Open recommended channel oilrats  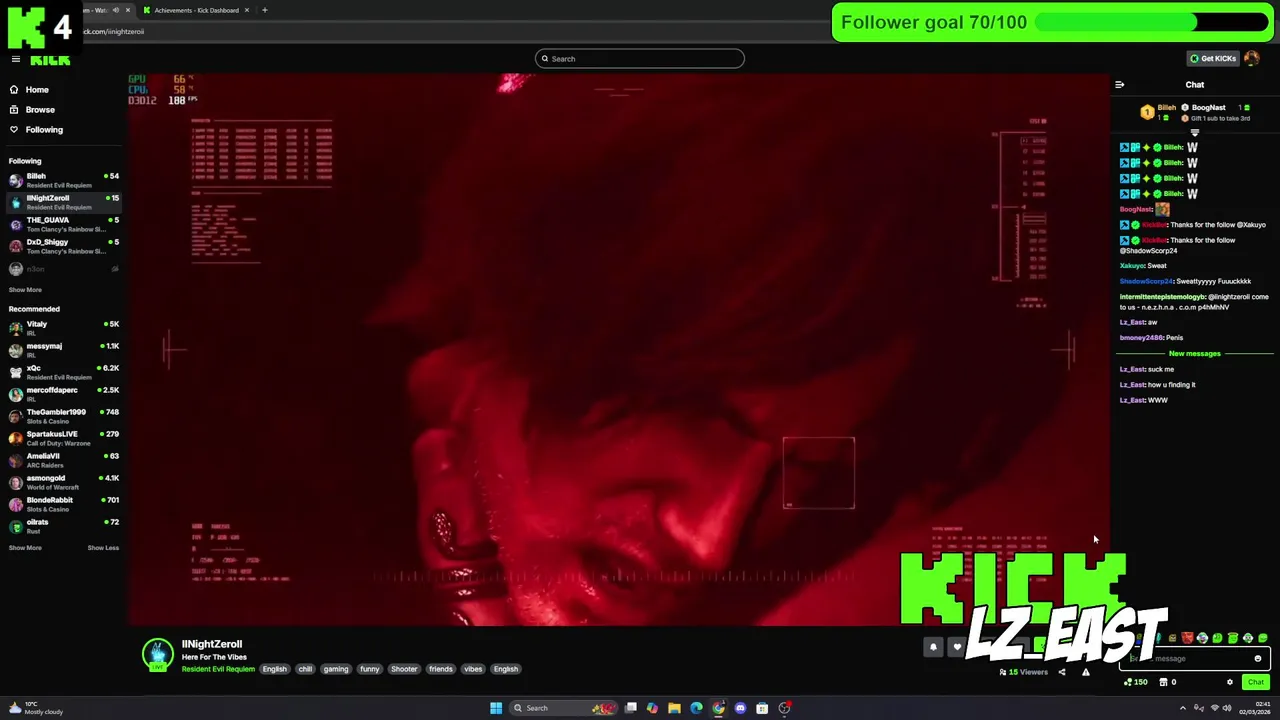click(62, 526)
